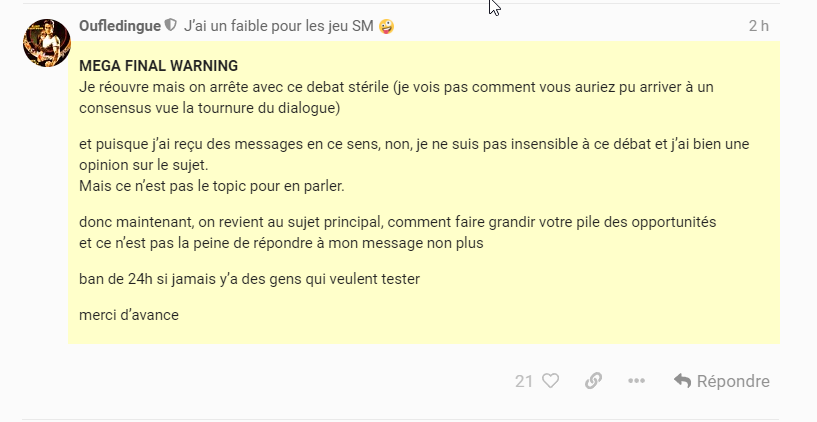Viewport: 817px width, 422px height.
Task: Expand more actions with the three dots
Action: 637,381
